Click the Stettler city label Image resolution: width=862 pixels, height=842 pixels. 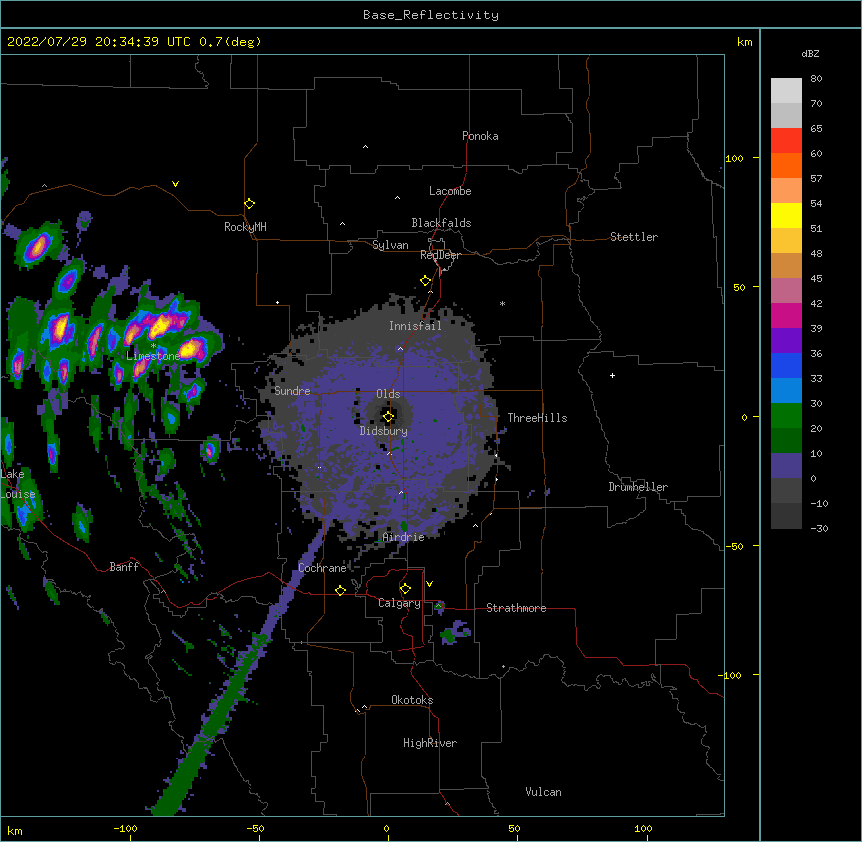pyautogui.click(x=634, y=237)
